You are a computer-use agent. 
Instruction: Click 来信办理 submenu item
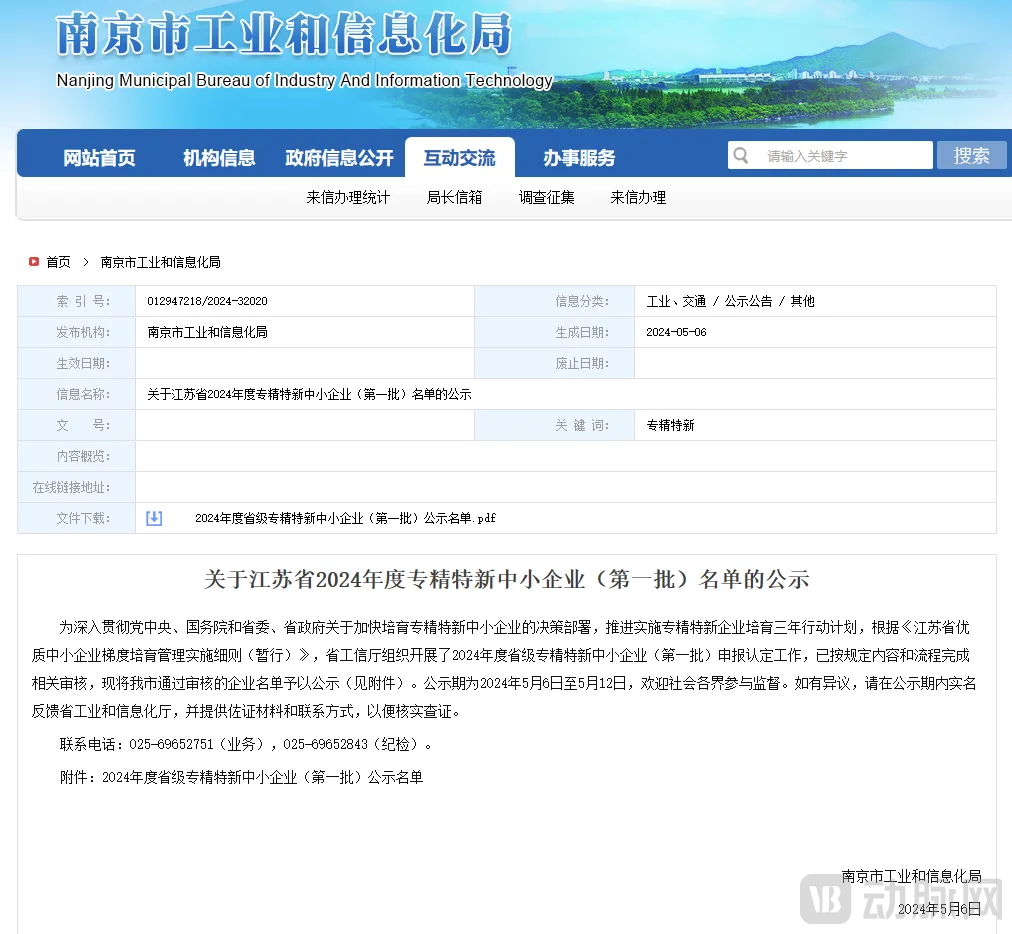coord(638,198)
